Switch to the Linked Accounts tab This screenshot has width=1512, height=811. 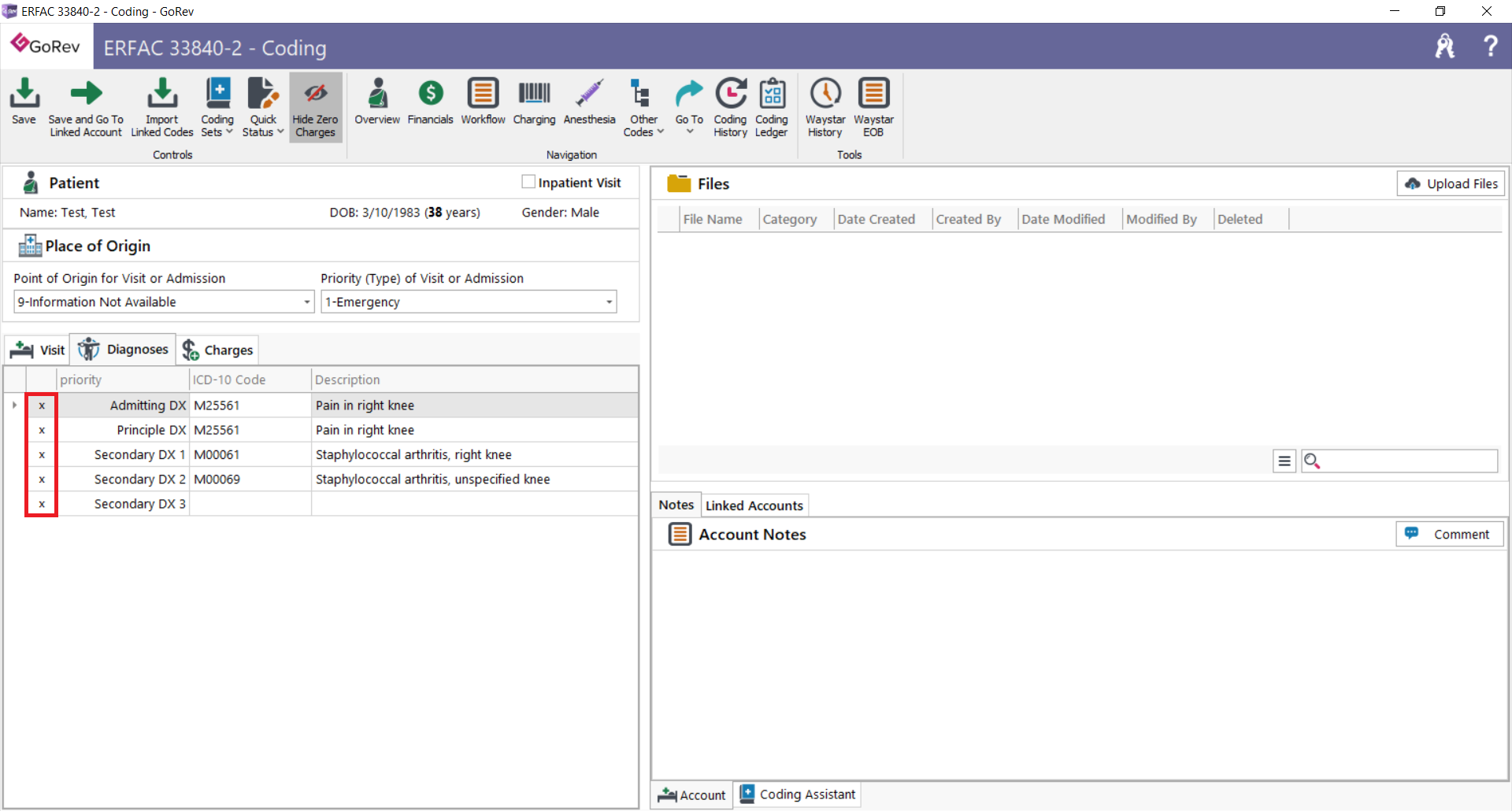(x=754, y=505)
